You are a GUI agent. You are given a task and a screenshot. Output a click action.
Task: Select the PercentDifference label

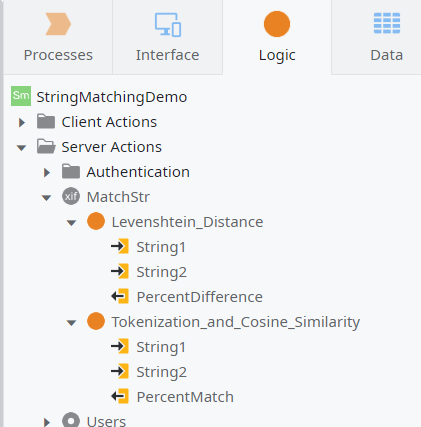[200, 297]
